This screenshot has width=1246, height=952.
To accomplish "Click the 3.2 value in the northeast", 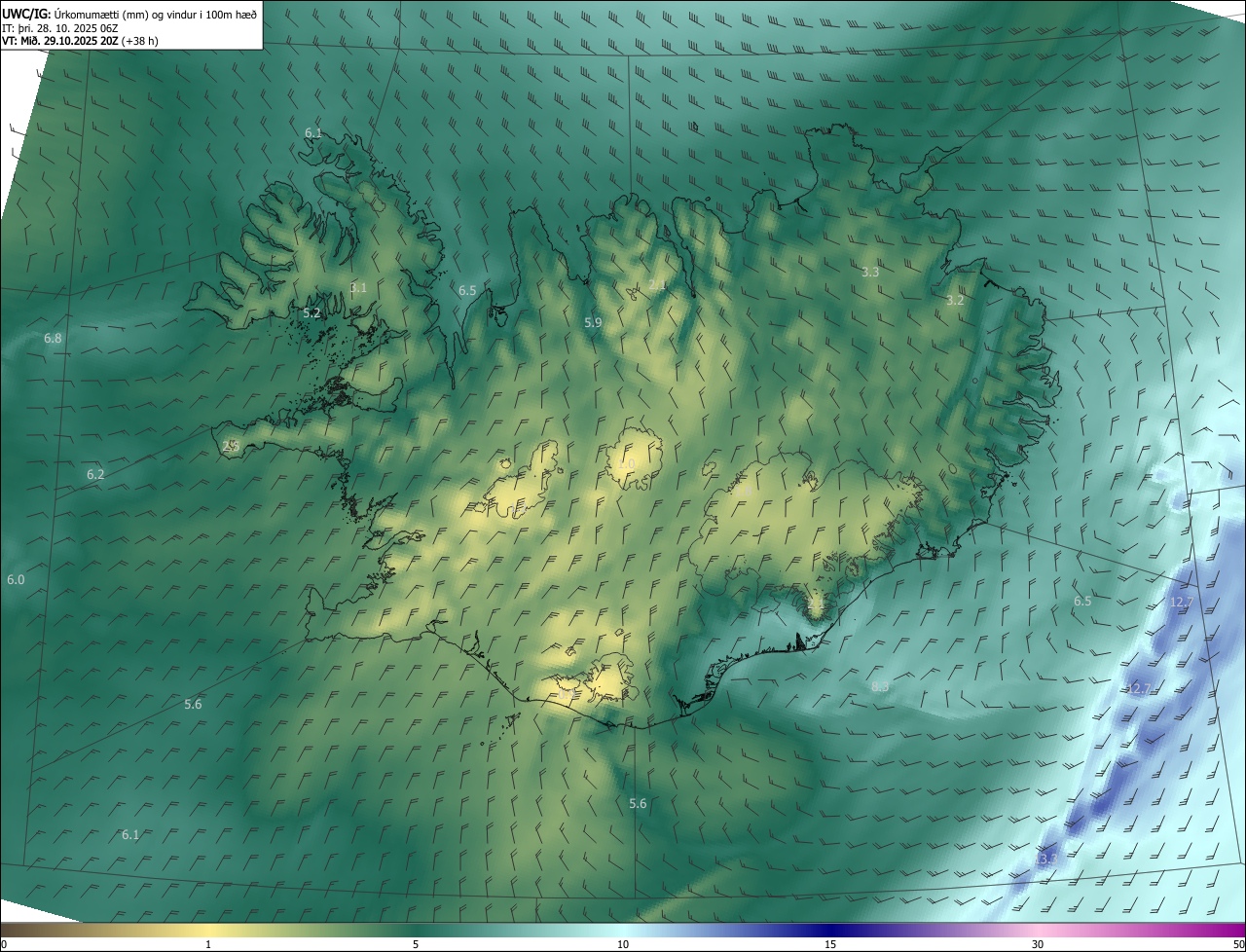I will 955,301.
